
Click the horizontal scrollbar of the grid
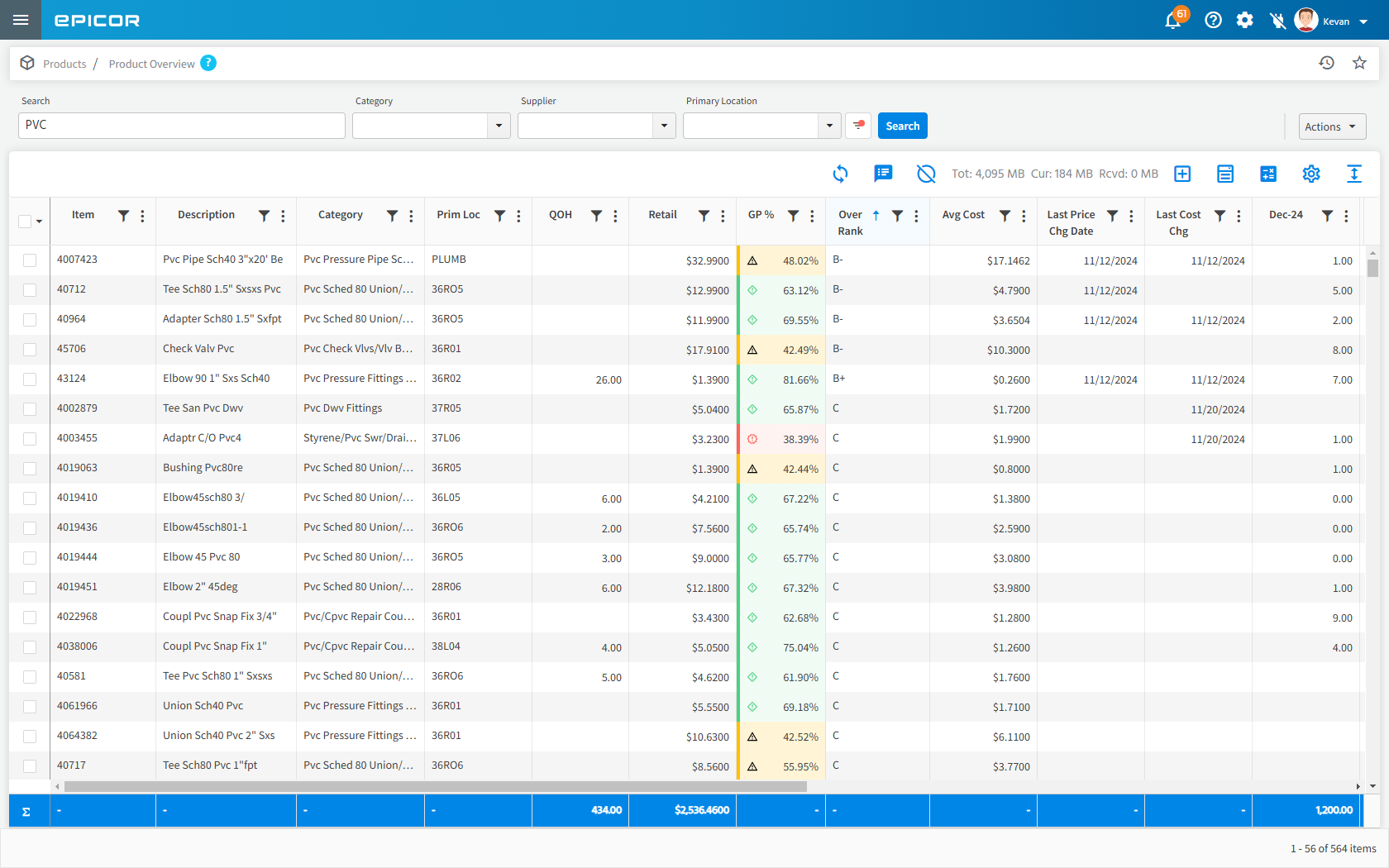435,786
